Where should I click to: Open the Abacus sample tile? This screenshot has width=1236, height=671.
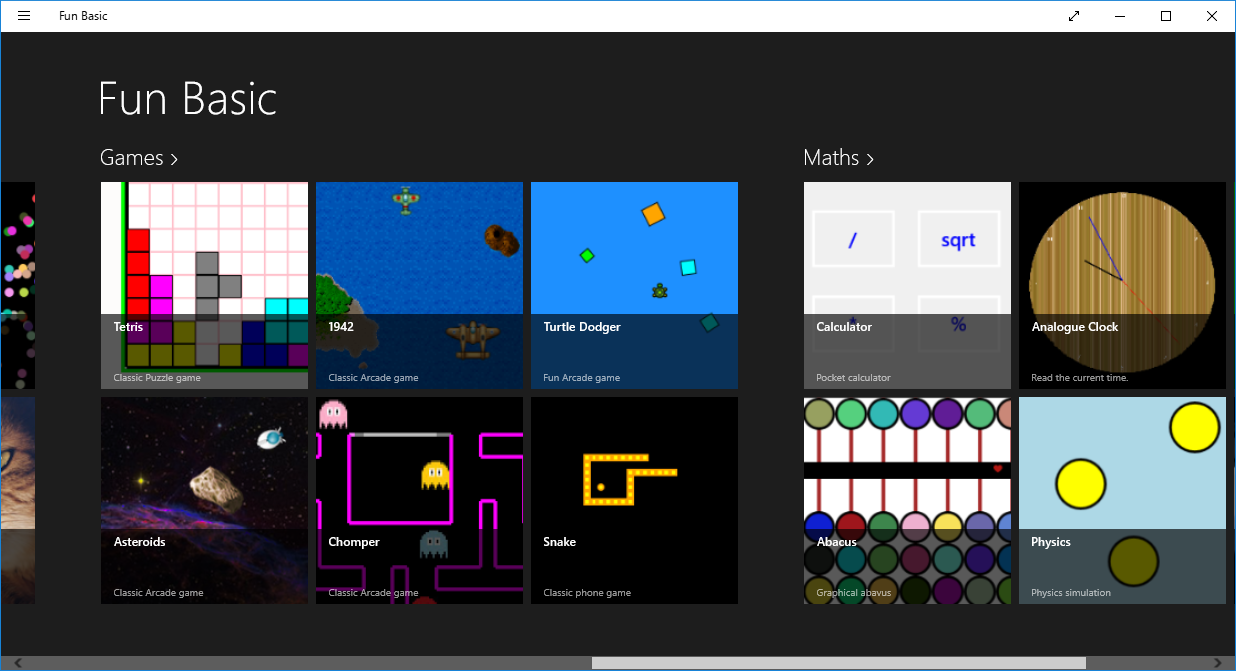[907, 500]
